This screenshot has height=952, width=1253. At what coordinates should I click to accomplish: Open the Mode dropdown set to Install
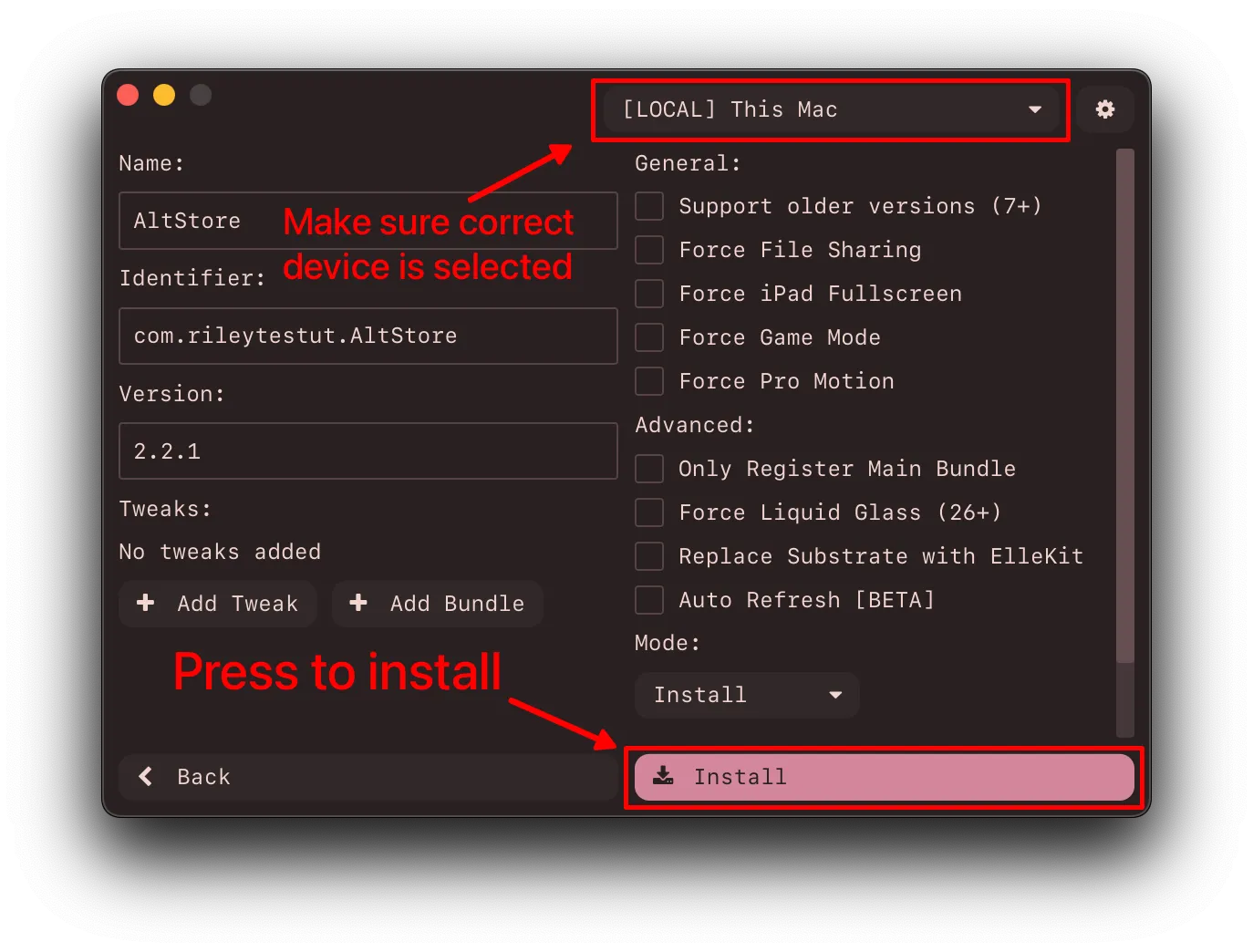[x=746, y=695]
